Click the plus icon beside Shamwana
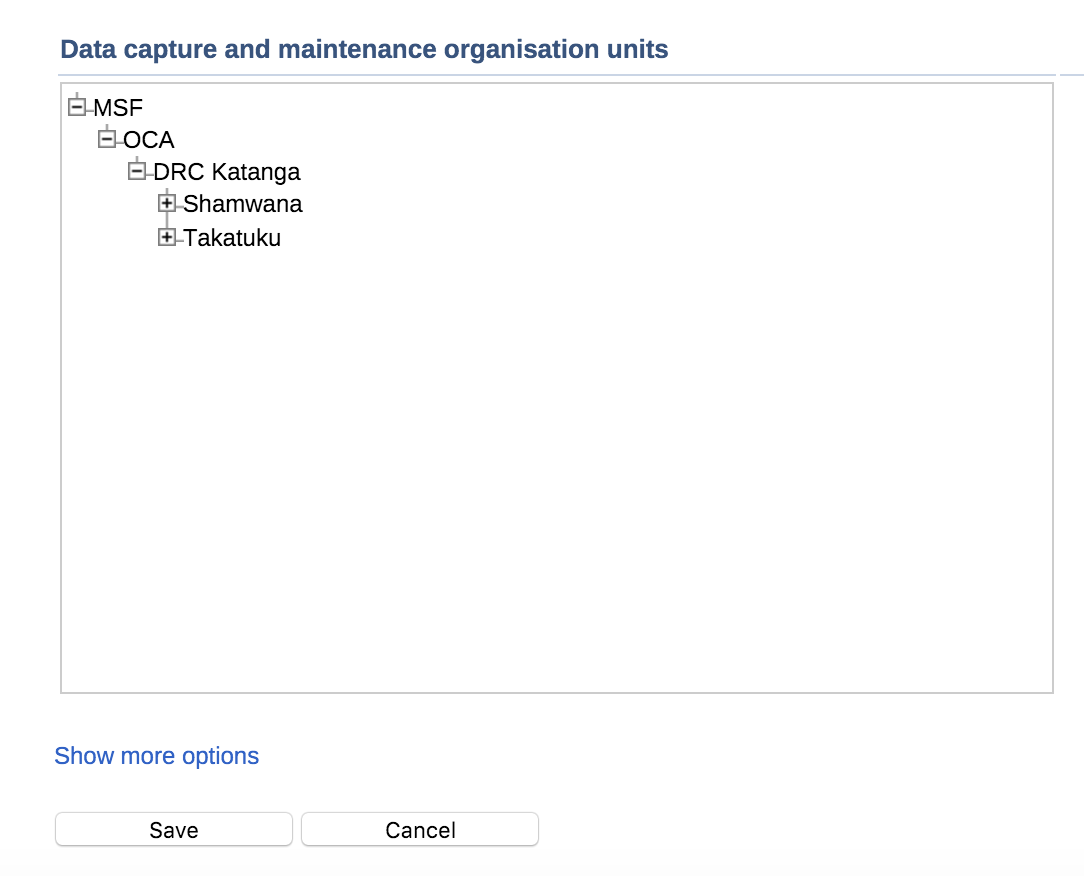The height and width of the screenshot is (876, 1084). [167, 204]
